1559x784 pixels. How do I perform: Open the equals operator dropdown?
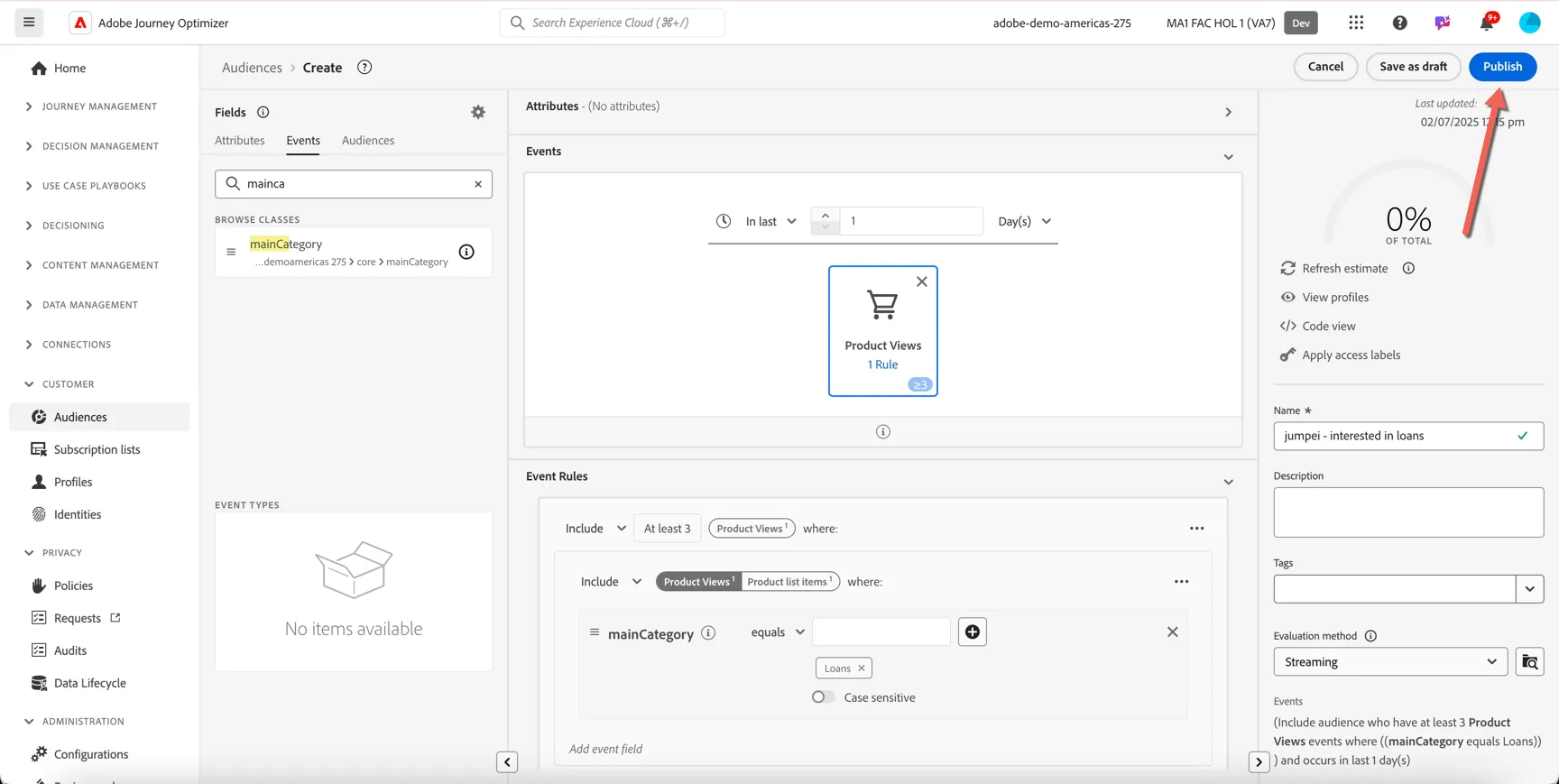(x=777, y=632)
